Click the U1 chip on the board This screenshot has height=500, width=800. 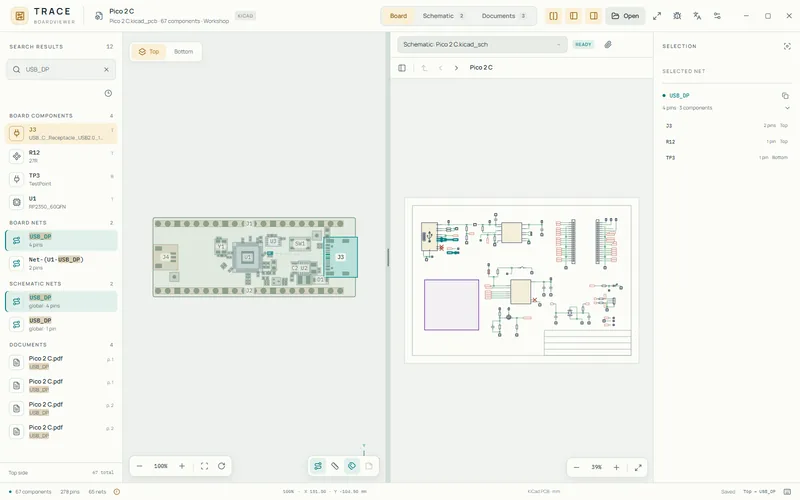point(247,257)
